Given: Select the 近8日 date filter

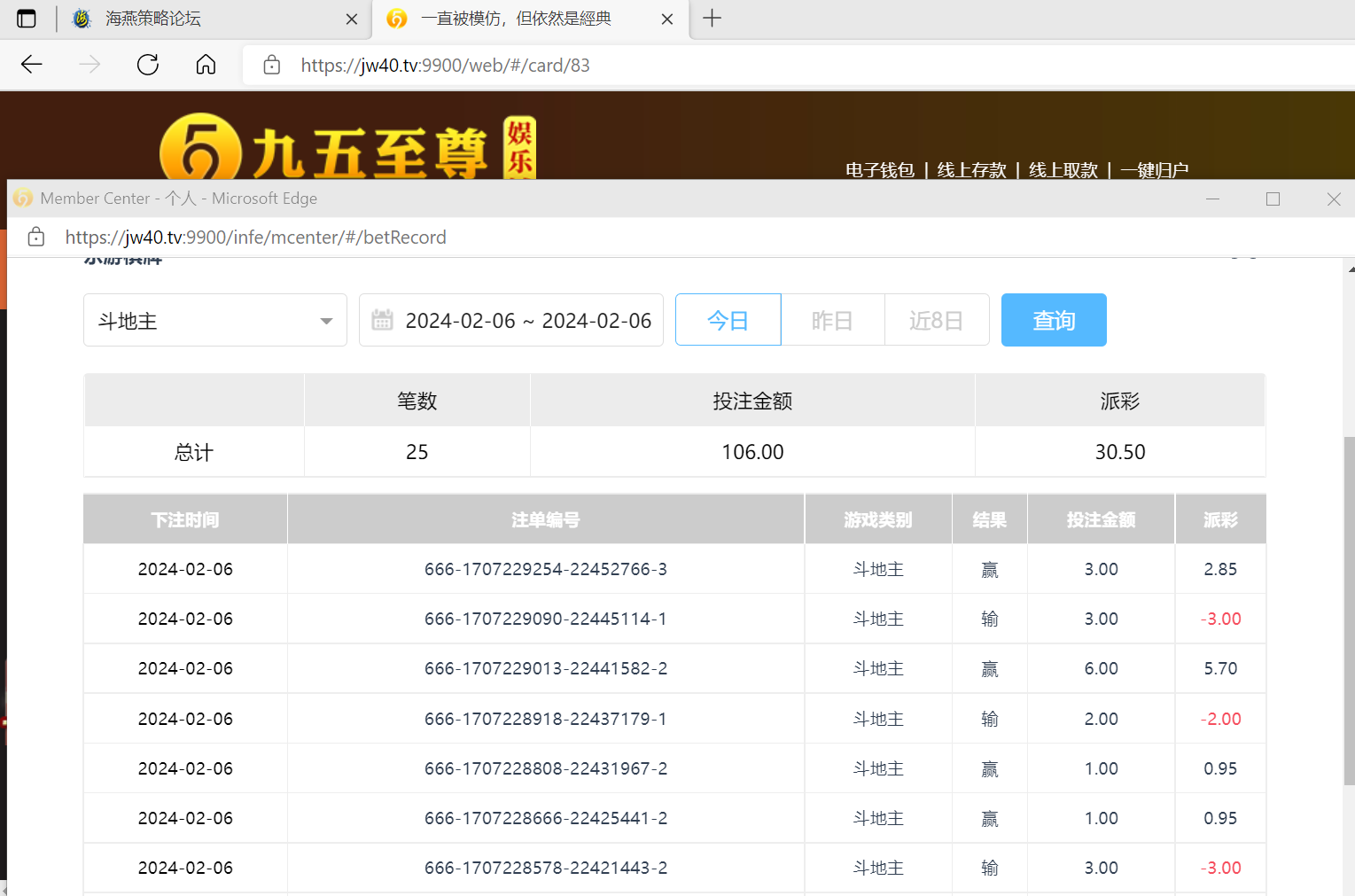Looking at the screenshot, I should [937, 320].
